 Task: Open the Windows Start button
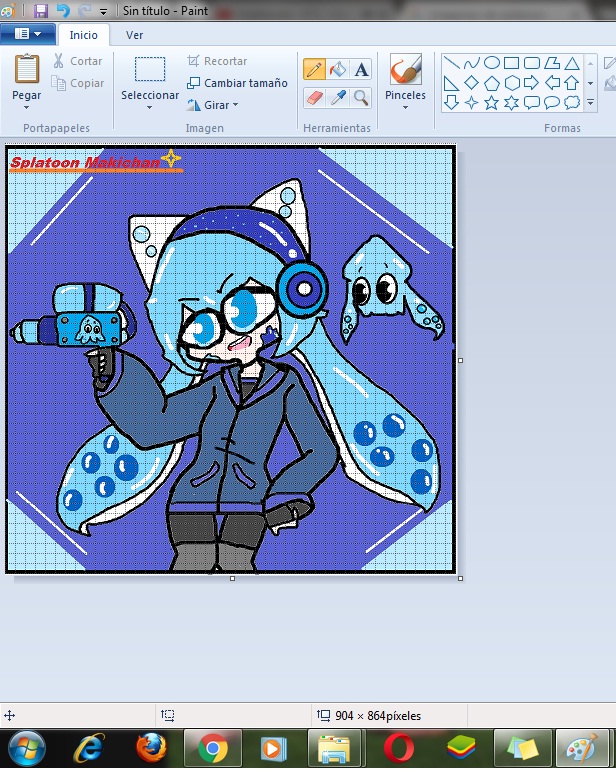click(27, 748)
